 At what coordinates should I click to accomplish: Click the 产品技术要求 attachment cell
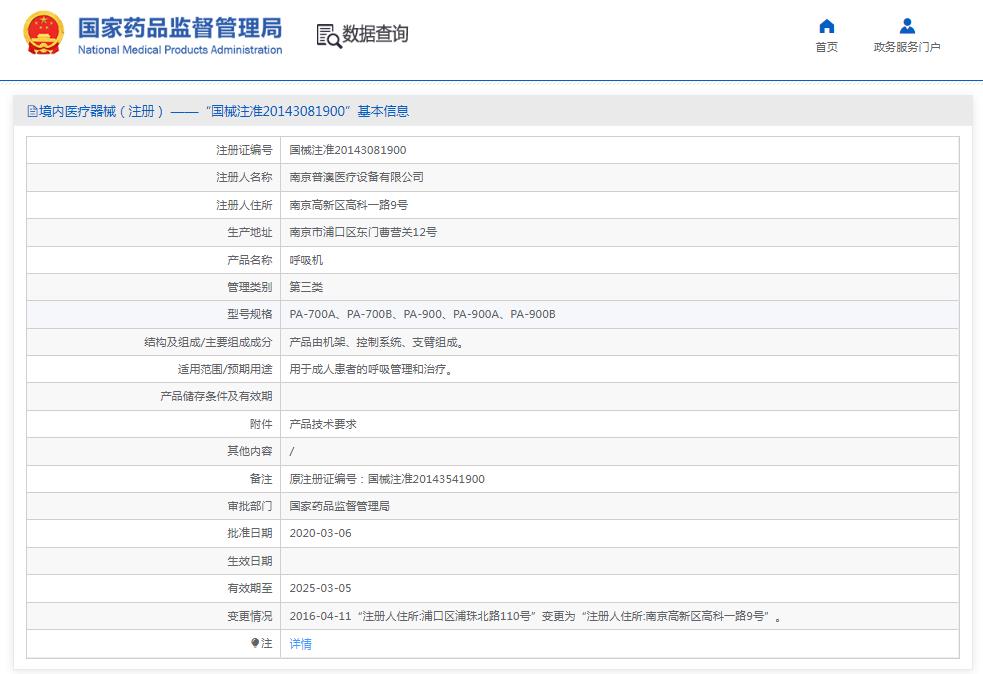(x=322, y=424)
